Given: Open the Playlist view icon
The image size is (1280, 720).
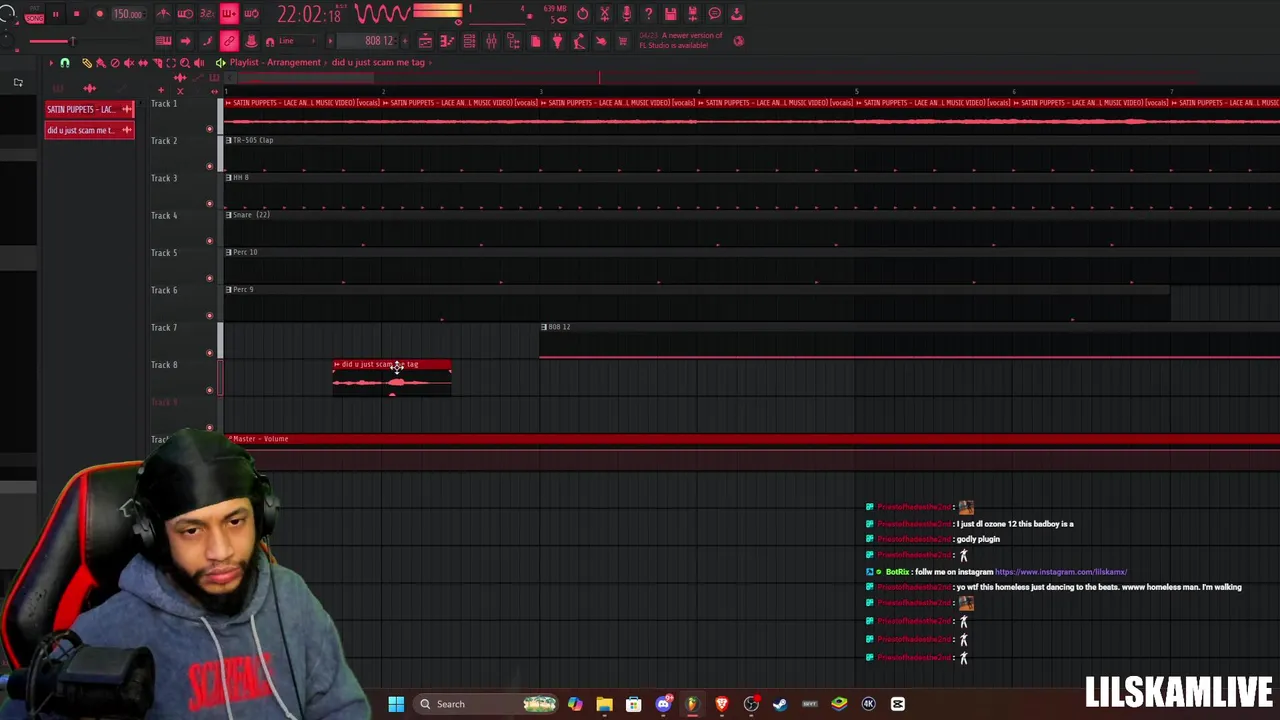Looking at the screenshot, I should (x=425, y=41).
